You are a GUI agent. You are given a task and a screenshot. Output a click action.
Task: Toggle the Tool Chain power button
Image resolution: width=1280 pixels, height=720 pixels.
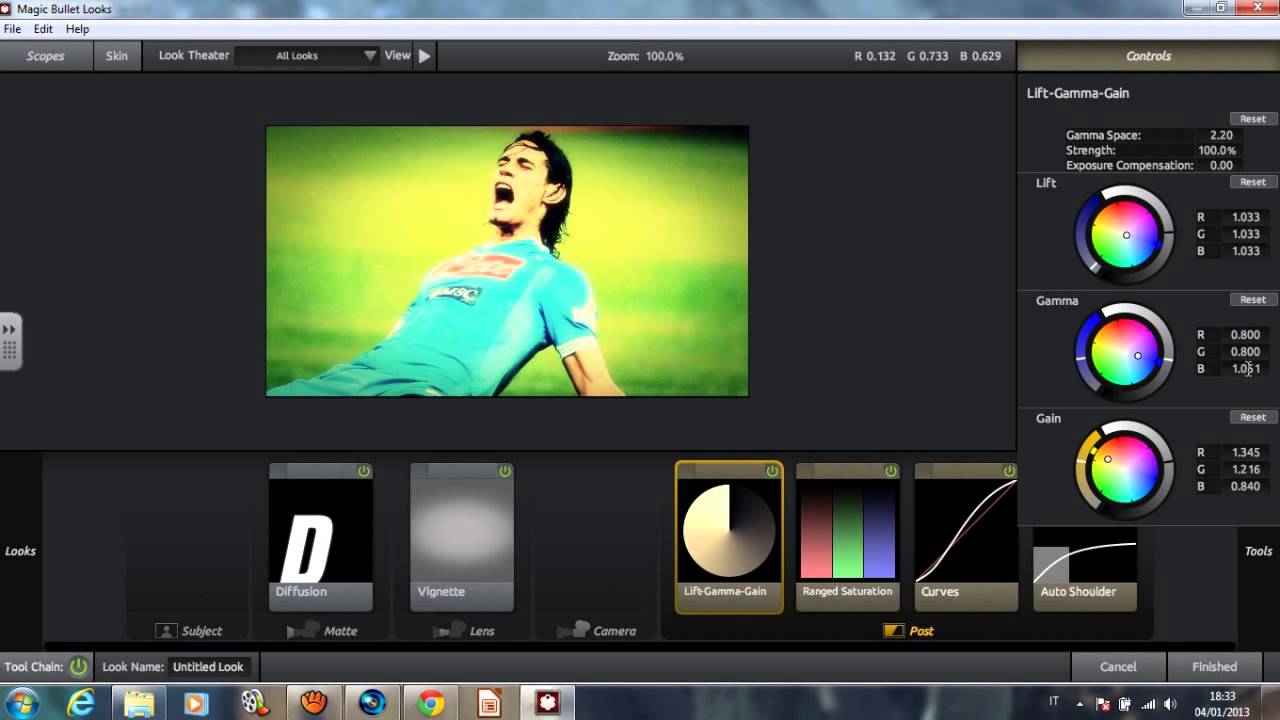point(78,666)
